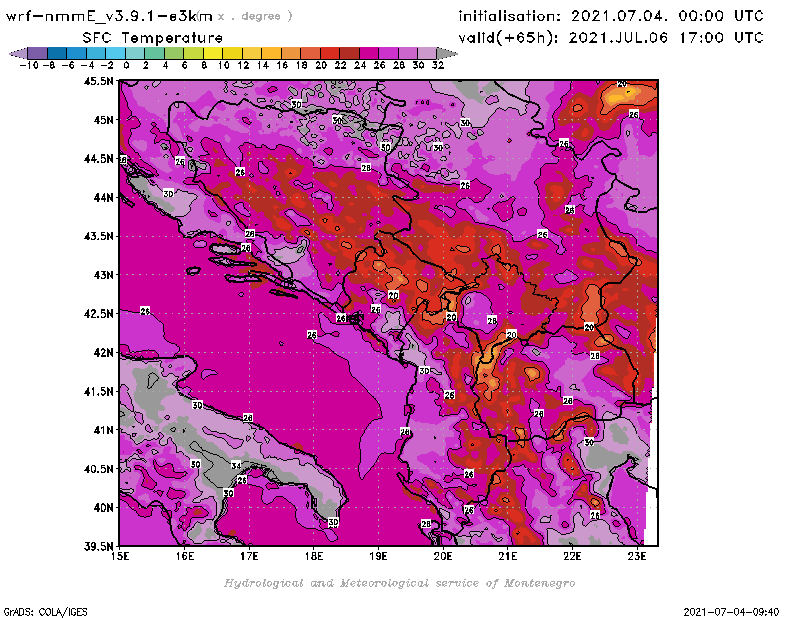Click the 'GrADS: COLA/IGES' credit text
Viewport: 800px width, 618px height.
[45, 612]
